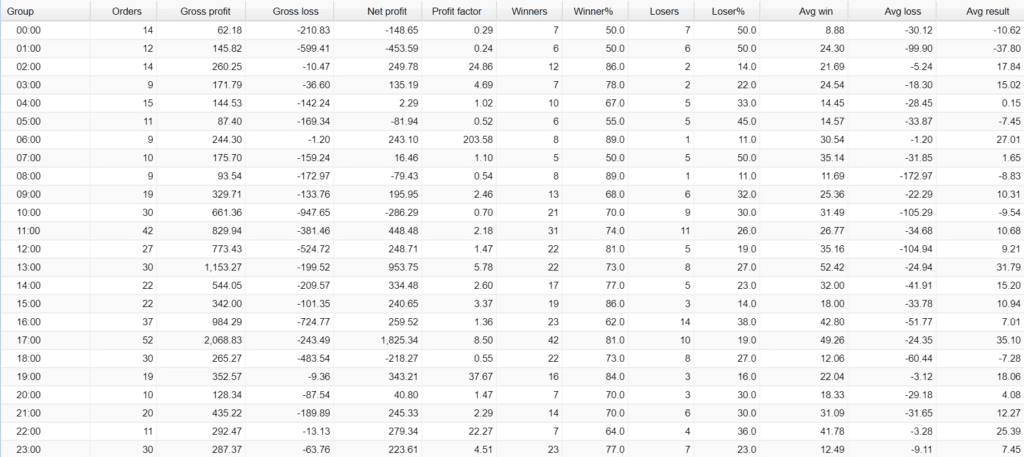Select the 22:00 group row

click(512, 432)
